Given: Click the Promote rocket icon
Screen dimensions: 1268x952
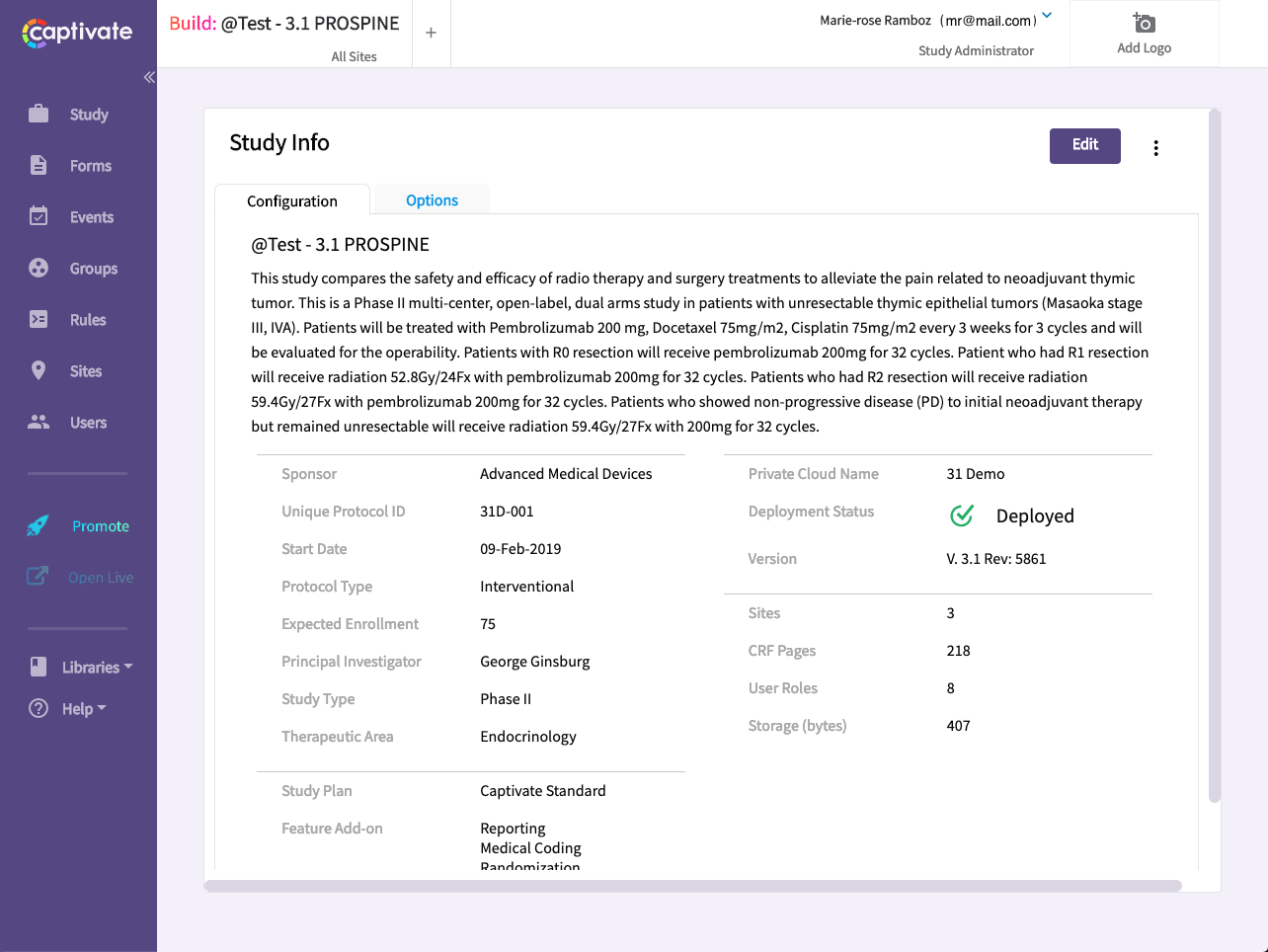Looking at the screenshot, I should 38,526.
